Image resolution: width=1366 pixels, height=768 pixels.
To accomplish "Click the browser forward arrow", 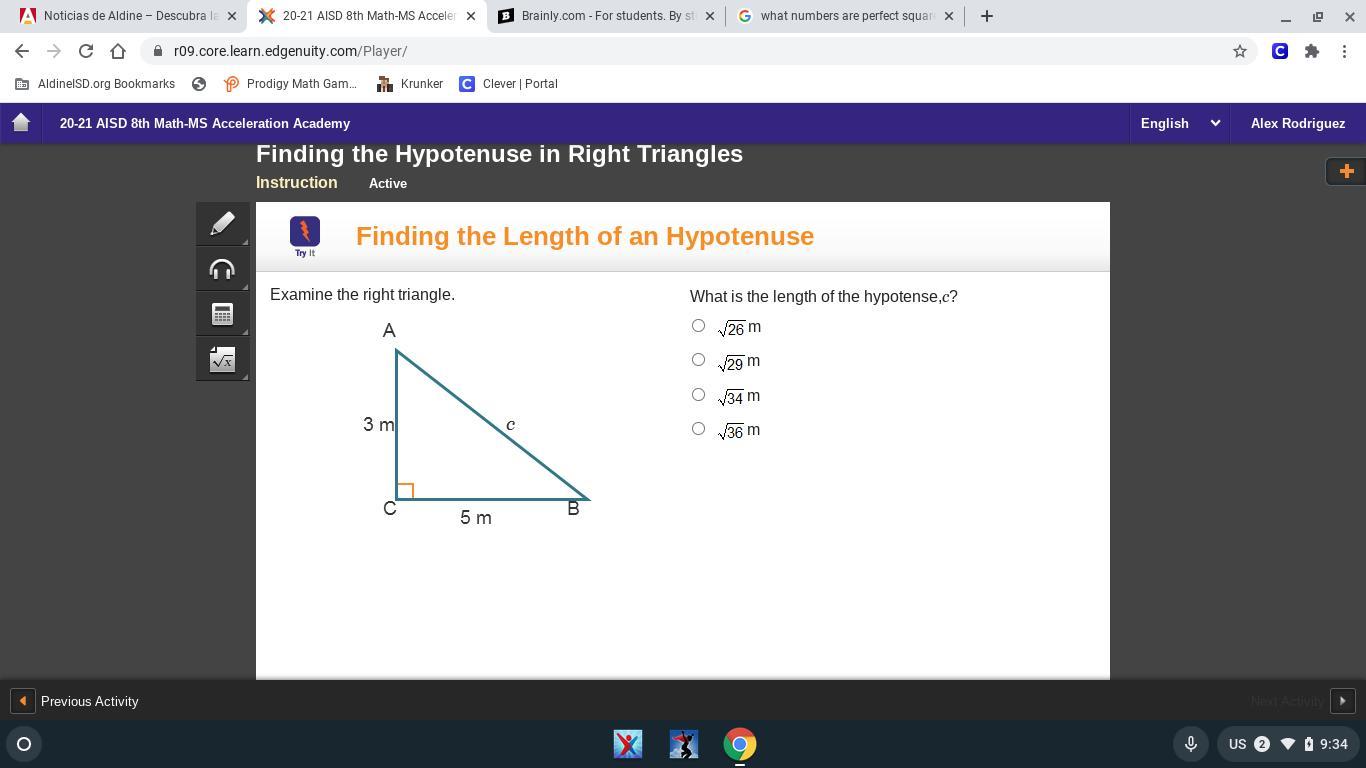I will click(x=54, y=51).
